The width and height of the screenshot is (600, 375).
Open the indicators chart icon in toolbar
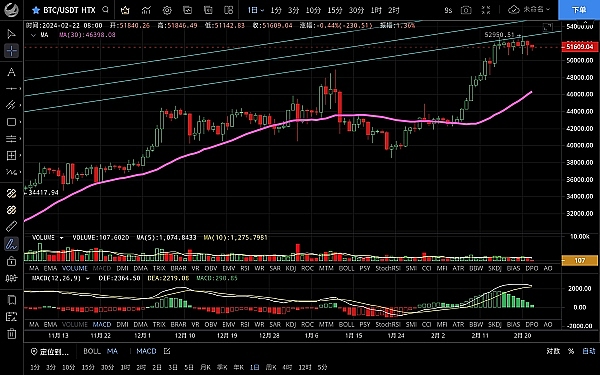point(146,10)
